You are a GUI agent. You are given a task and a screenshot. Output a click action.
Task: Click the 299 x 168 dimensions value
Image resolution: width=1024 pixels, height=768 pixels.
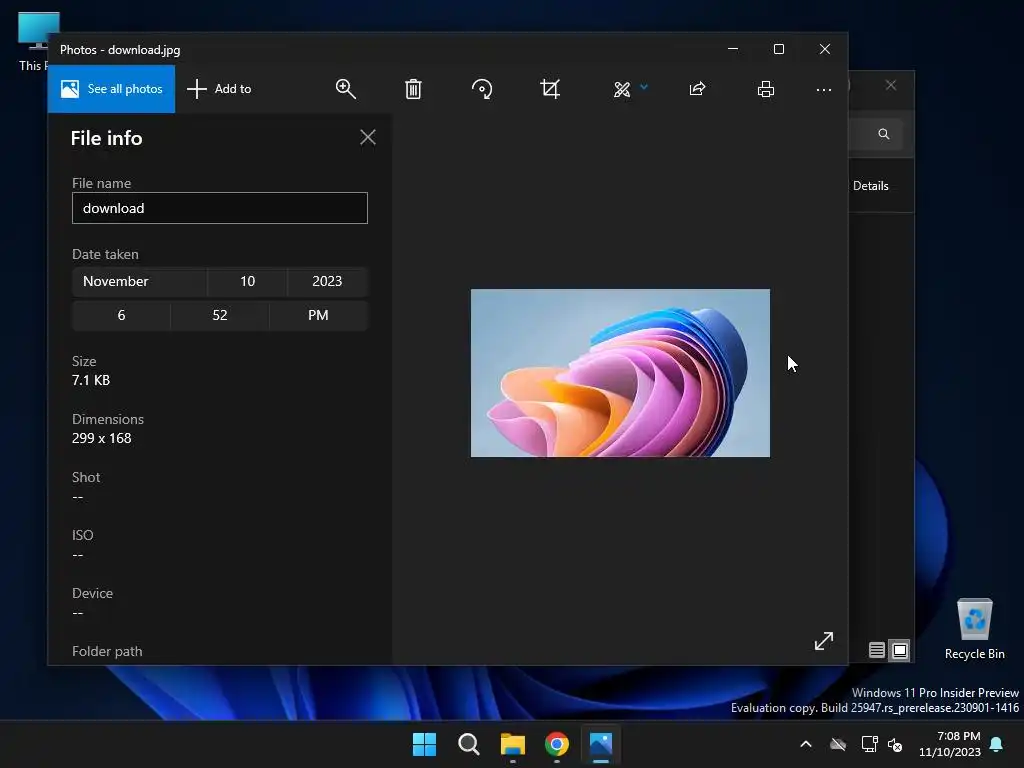[101, 438]
